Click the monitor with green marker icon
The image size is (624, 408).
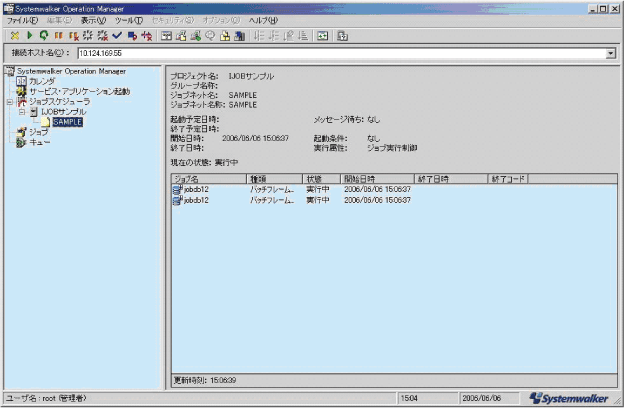195,36
